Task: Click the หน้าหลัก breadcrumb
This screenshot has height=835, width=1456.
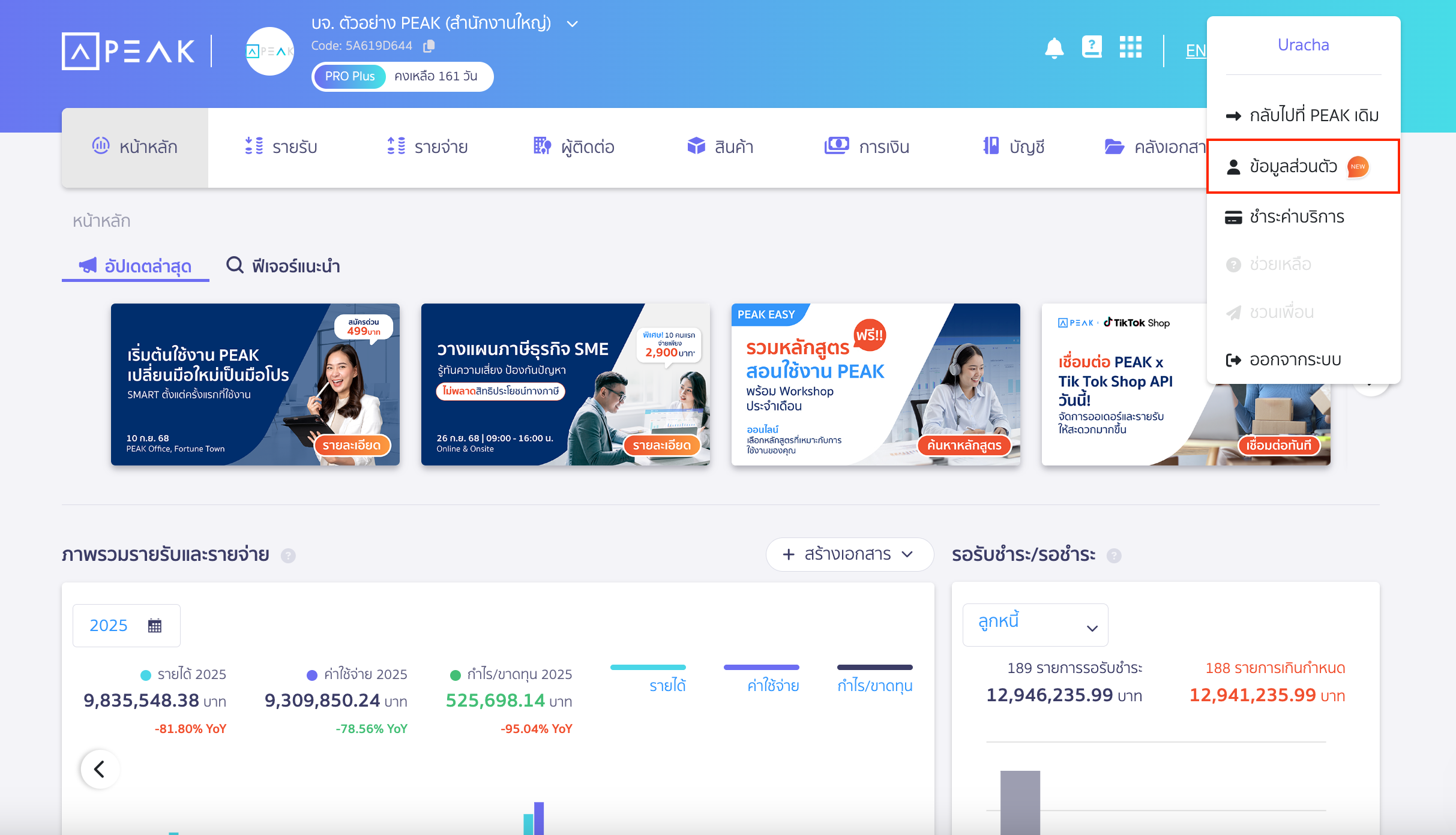Action: (x=101, y=221)
